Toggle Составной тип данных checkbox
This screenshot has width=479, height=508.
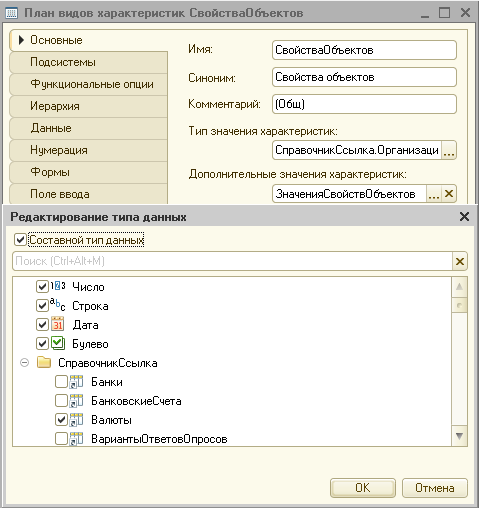(20, 240)
